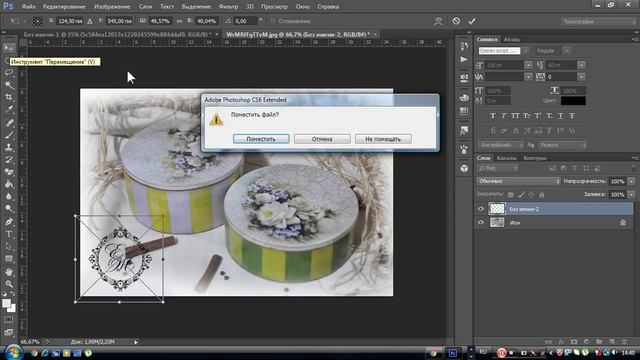Click the Отмена button

coord(322,139)
